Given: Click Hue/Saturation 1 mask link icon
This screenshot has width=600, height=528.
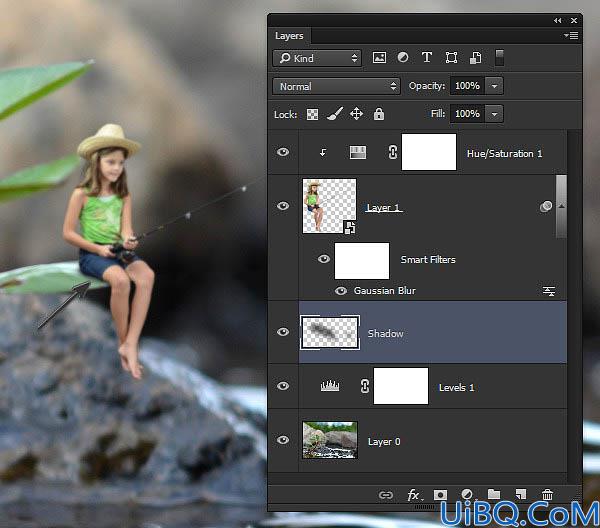Looking at the screenshot, I should (393, 152).
